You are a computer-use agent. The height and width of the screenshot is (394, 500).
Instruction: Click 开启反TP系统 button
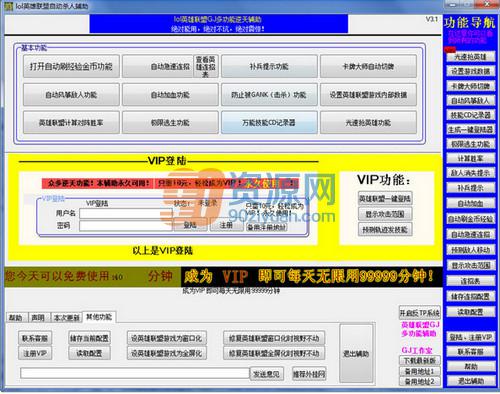coord(420,312)
